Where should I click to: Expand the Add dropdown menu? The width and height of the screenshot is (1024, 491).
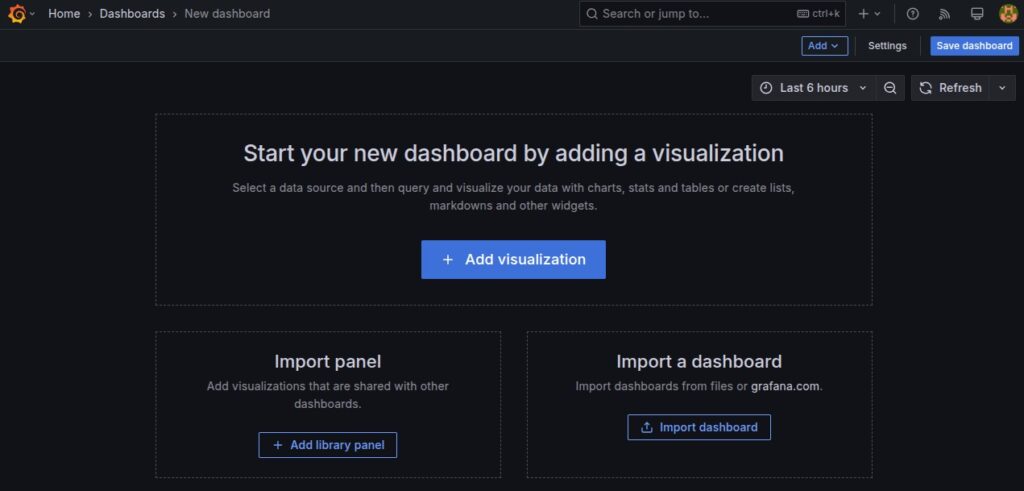click(824, 46)
